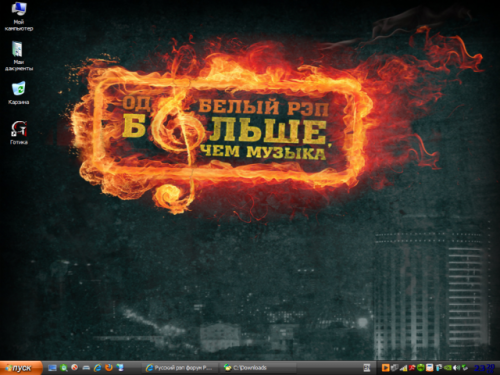Launch Internet Explorer from quick launch
Image resolution: width=500 pixels, height=375 pixels.
pyautogui.click(x=98, y=368)
